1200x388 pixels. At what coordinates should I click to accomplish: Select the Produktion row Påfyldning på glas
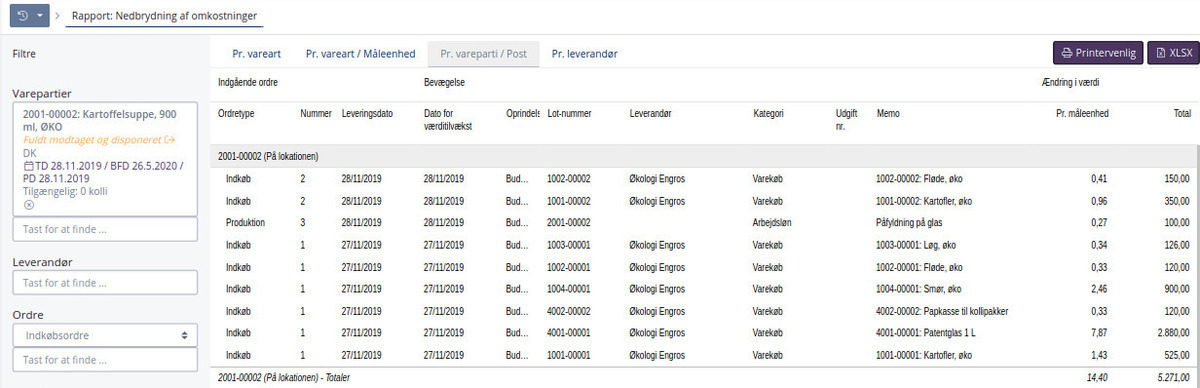[x=704, y=222]
